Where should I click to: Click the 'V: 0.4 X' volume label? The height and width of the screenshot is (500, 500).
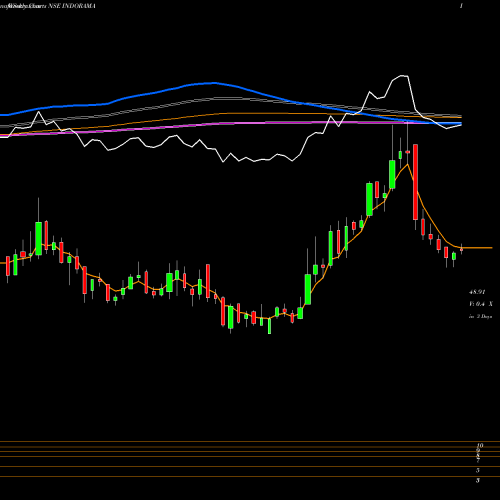pyautogui.click(x=480, y=304)
